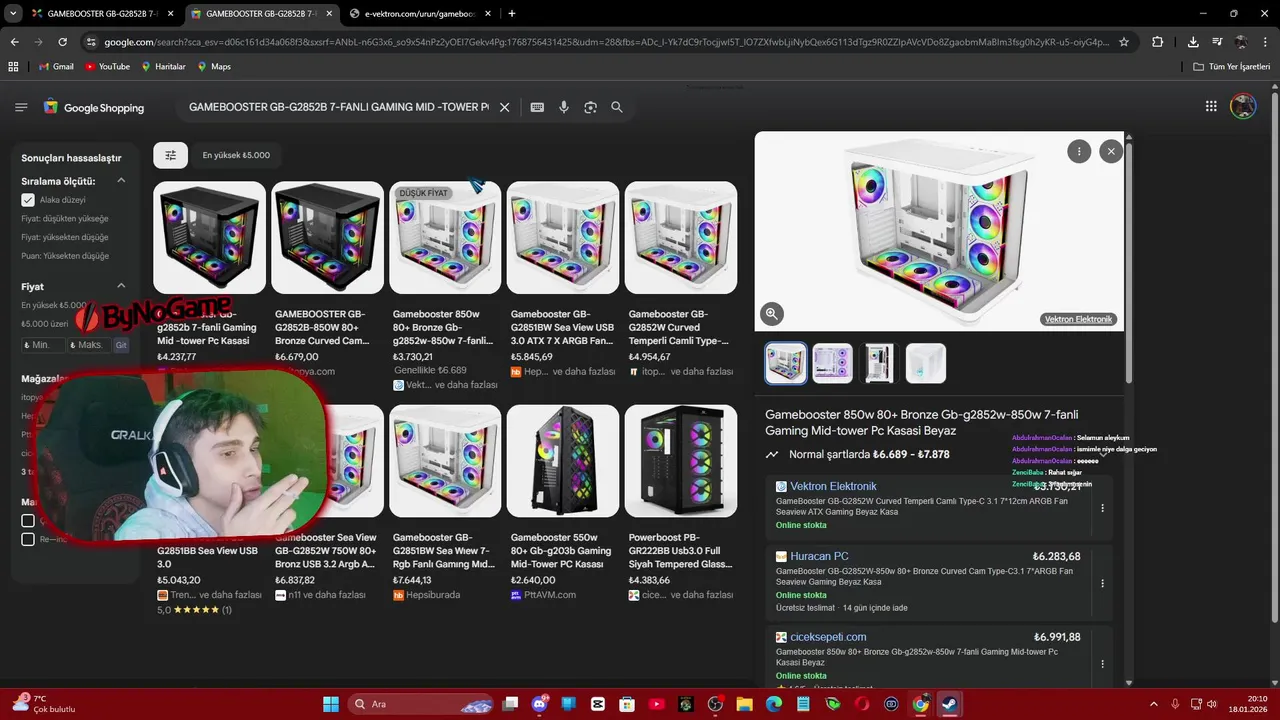Open the Maps bookmark
This screenshot has height=720, width=1280.
pyautogui.click(x=214, y=66)
